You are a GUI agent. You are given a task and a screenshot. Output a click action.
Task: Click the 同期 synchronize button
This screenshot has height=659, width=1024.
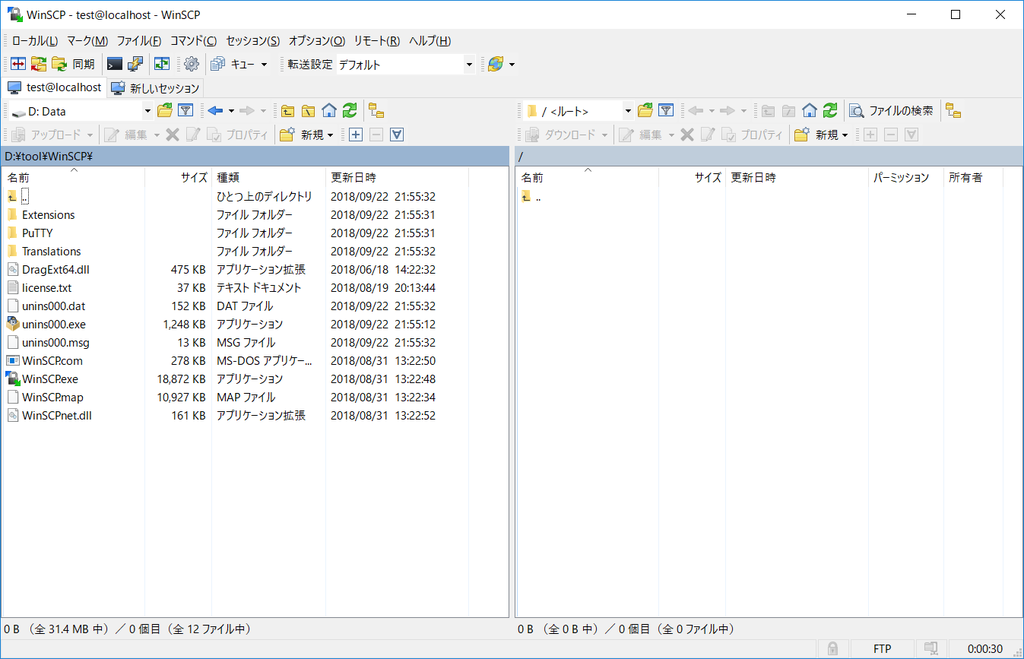74,64
